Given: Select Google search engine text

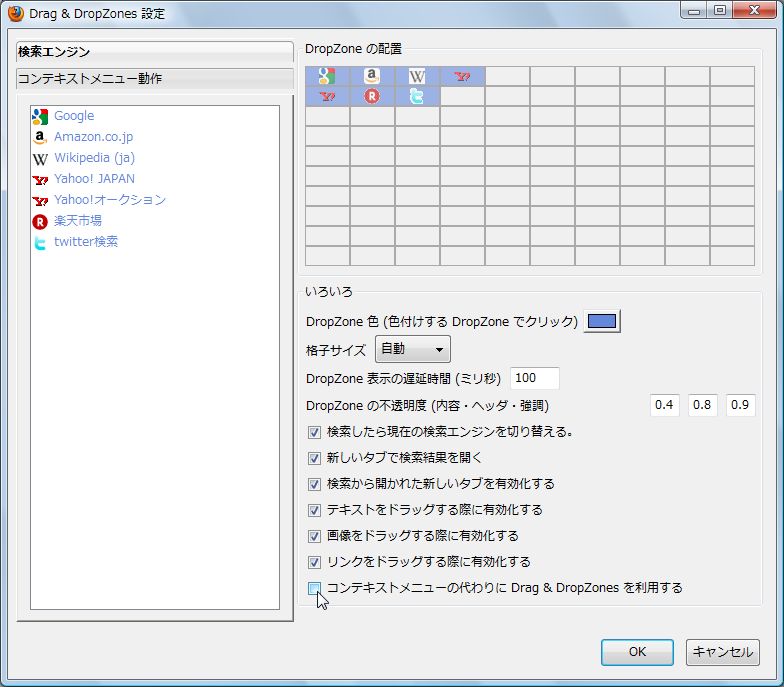Looking at the screenshot, I should point(74,116).
